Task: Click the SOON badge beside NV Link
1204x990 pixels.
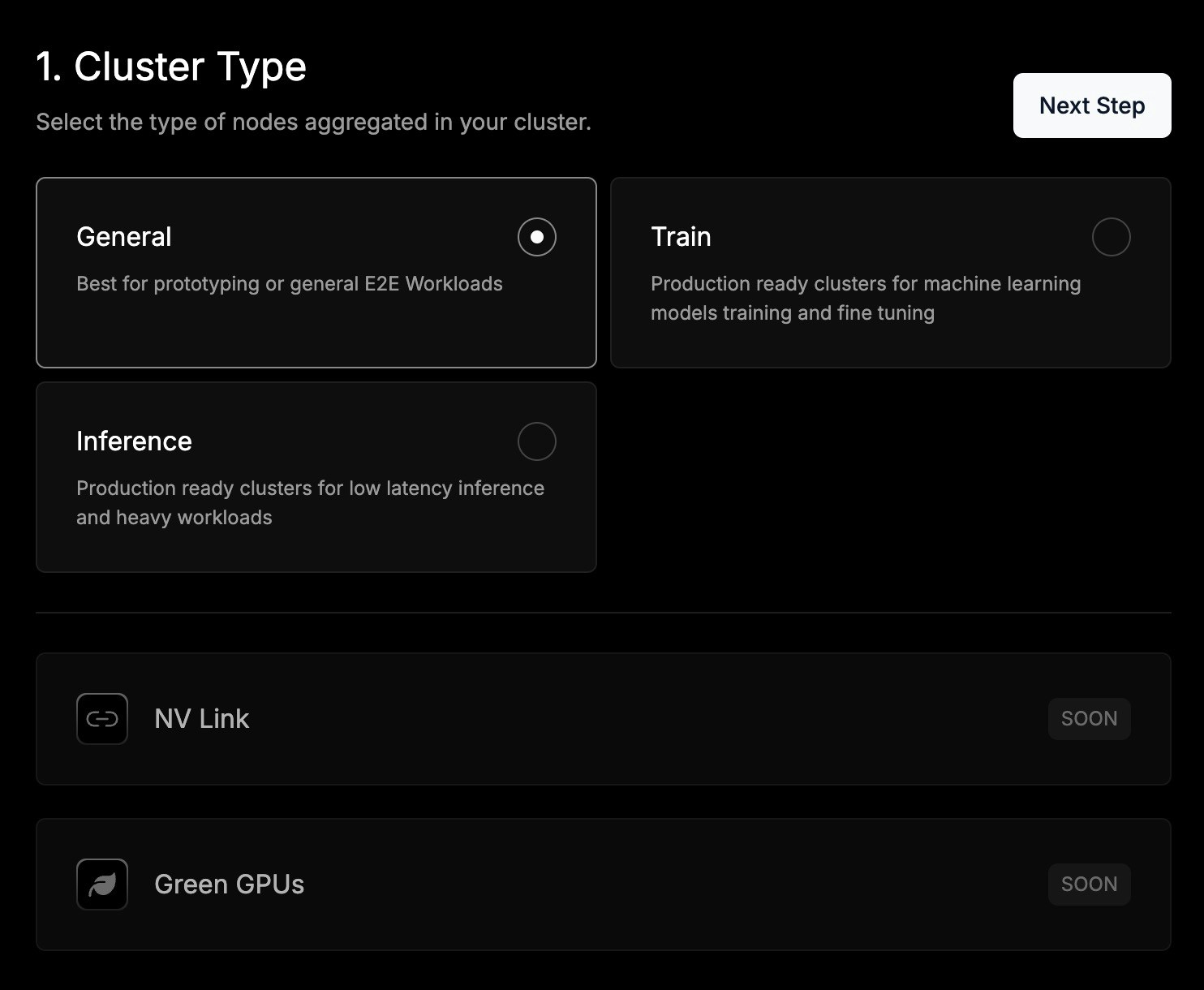Action: (x=1090, y=719)
